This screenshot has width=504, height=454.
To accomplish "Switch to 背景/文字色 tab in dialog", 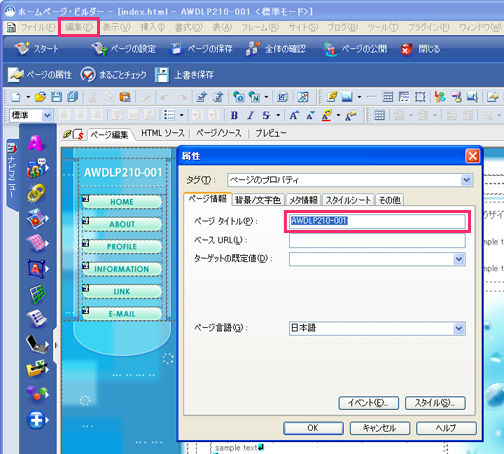I will click(x=258, y=200).
